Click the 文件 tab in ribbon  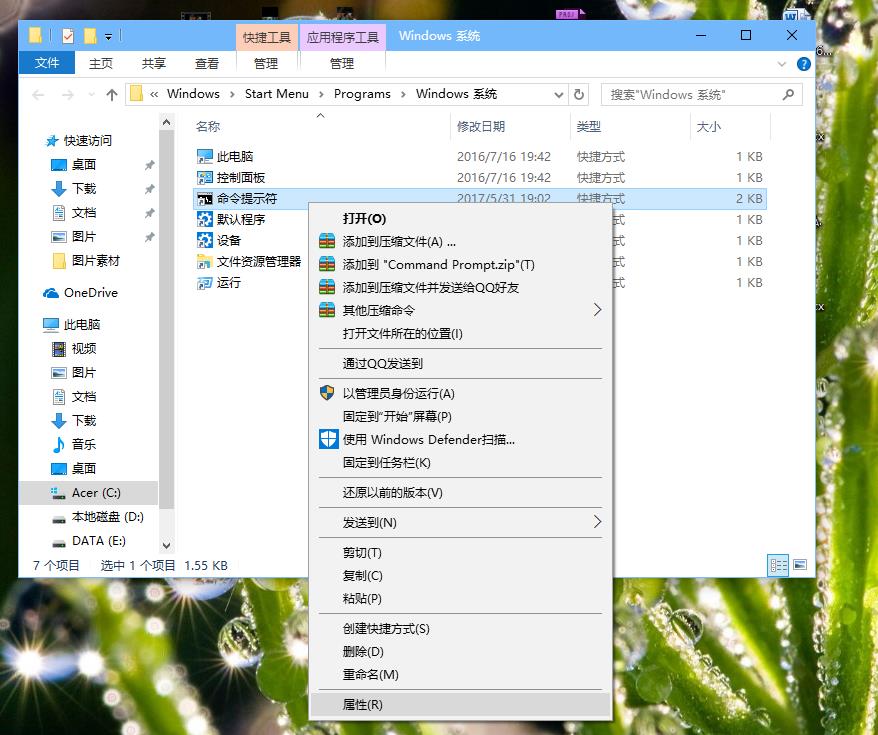pos(47,63)
